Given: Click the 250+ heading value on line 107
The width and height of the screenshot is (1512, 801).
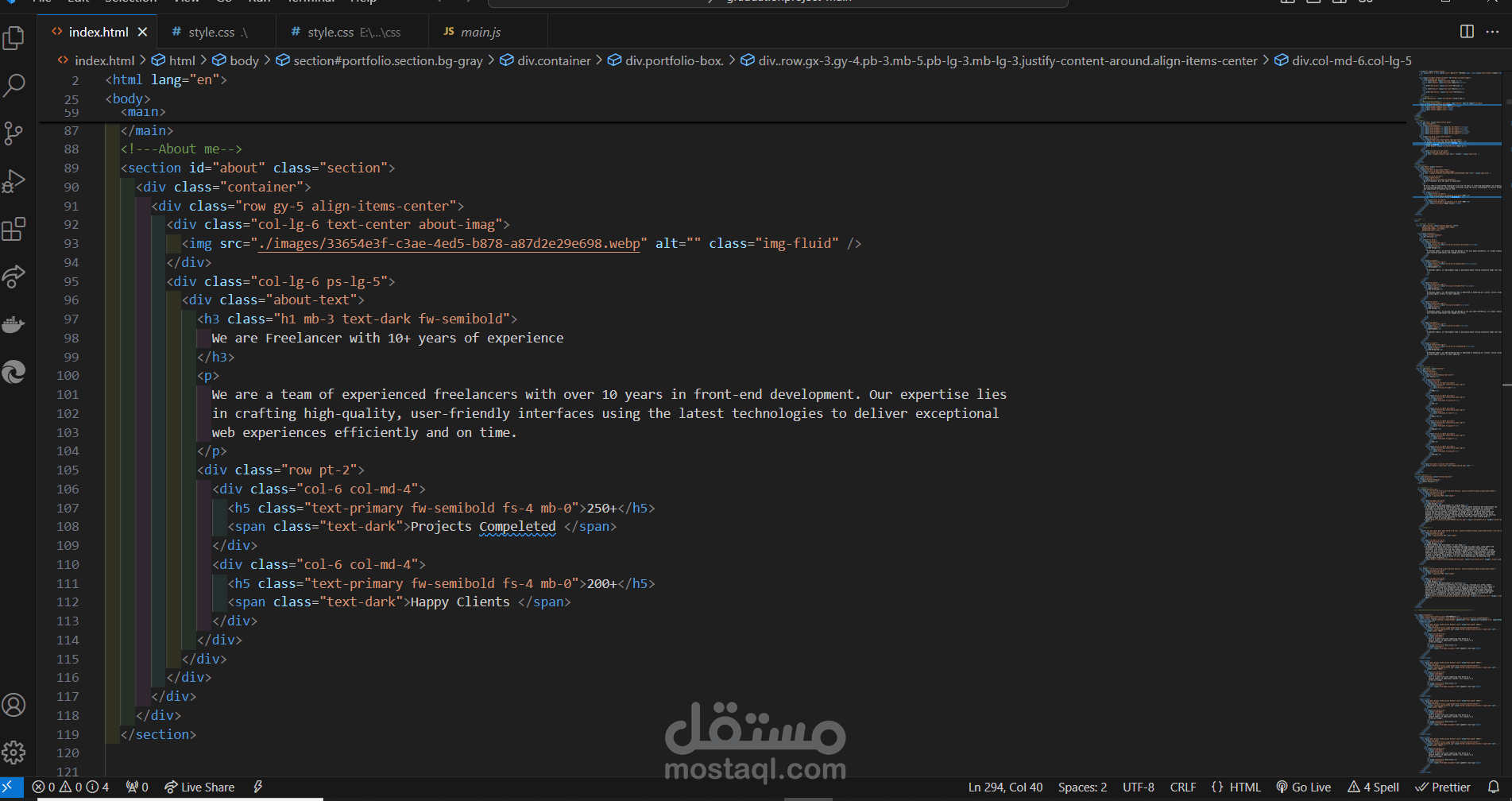Looking at the screenshot, I should pyautogui.click(x=602, y=508).
